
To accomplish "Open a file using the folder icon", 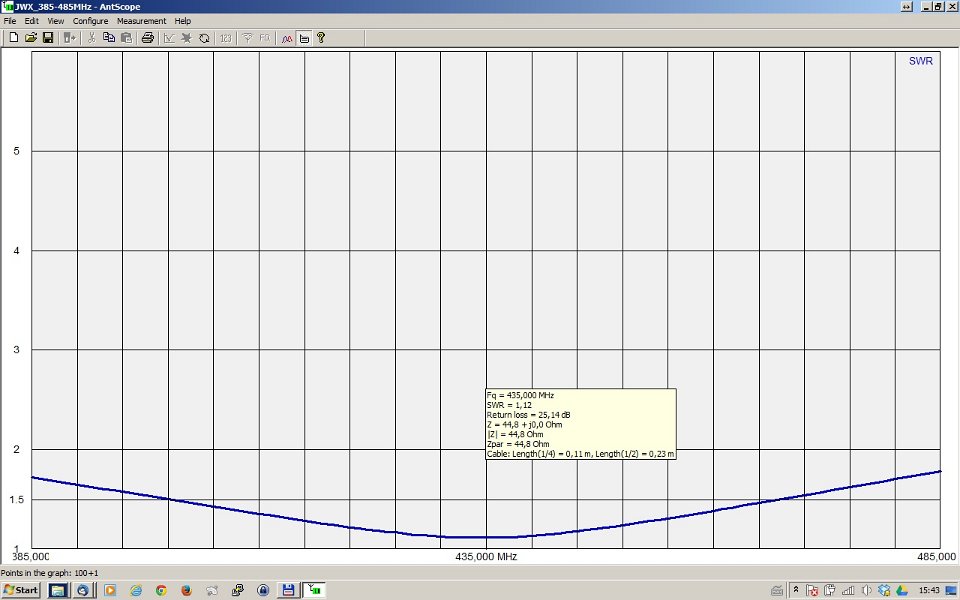I will point(31,38).
